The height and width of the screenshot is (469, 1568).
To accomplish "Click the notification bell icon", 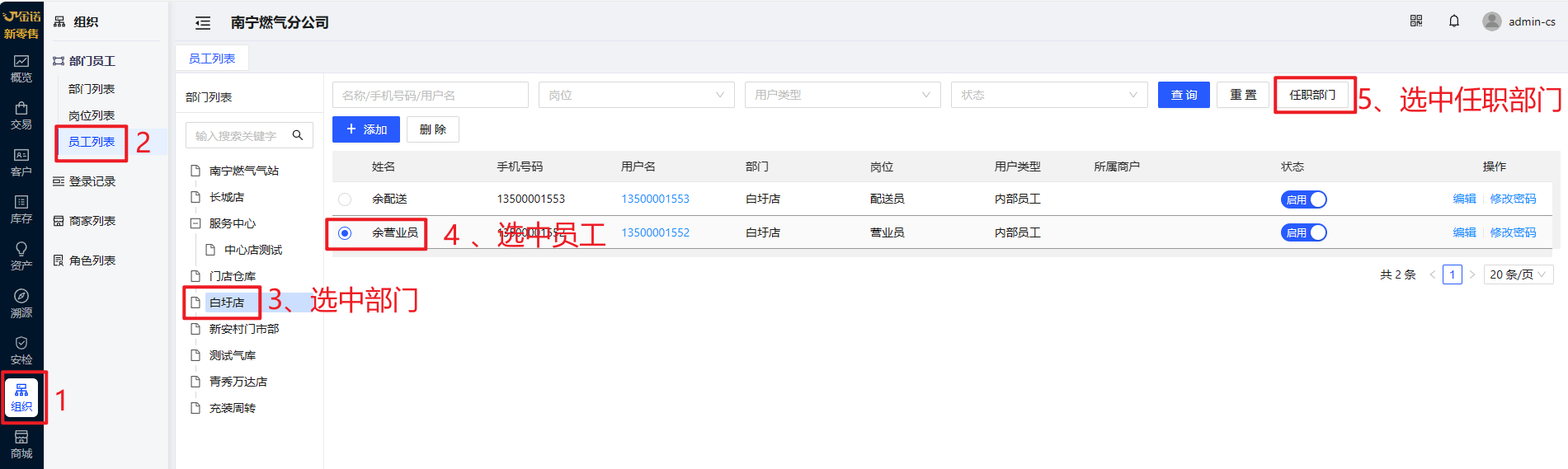I will [x=1454, y=21].
